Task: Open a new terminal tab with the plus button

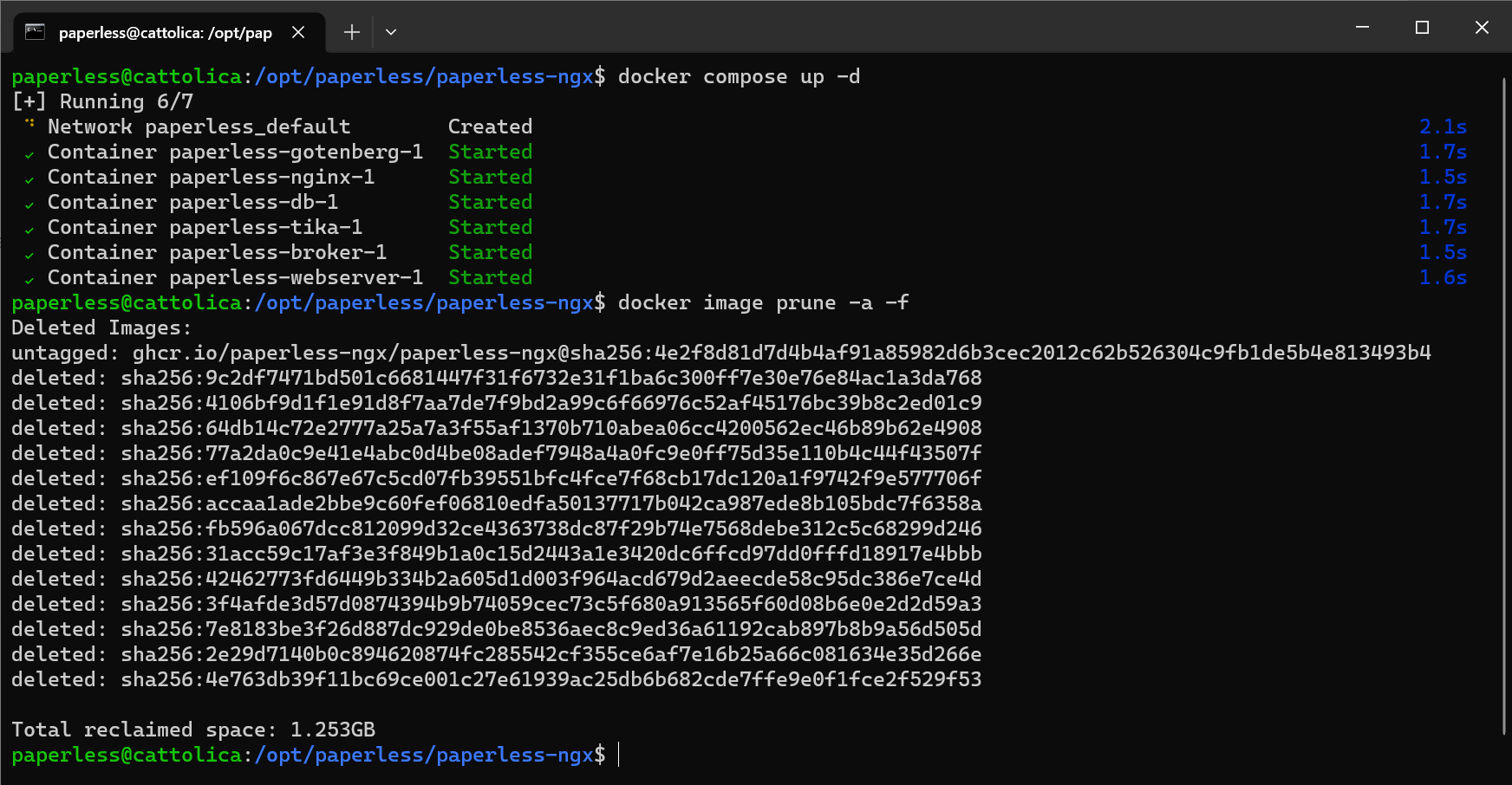Action: point(351,32)
